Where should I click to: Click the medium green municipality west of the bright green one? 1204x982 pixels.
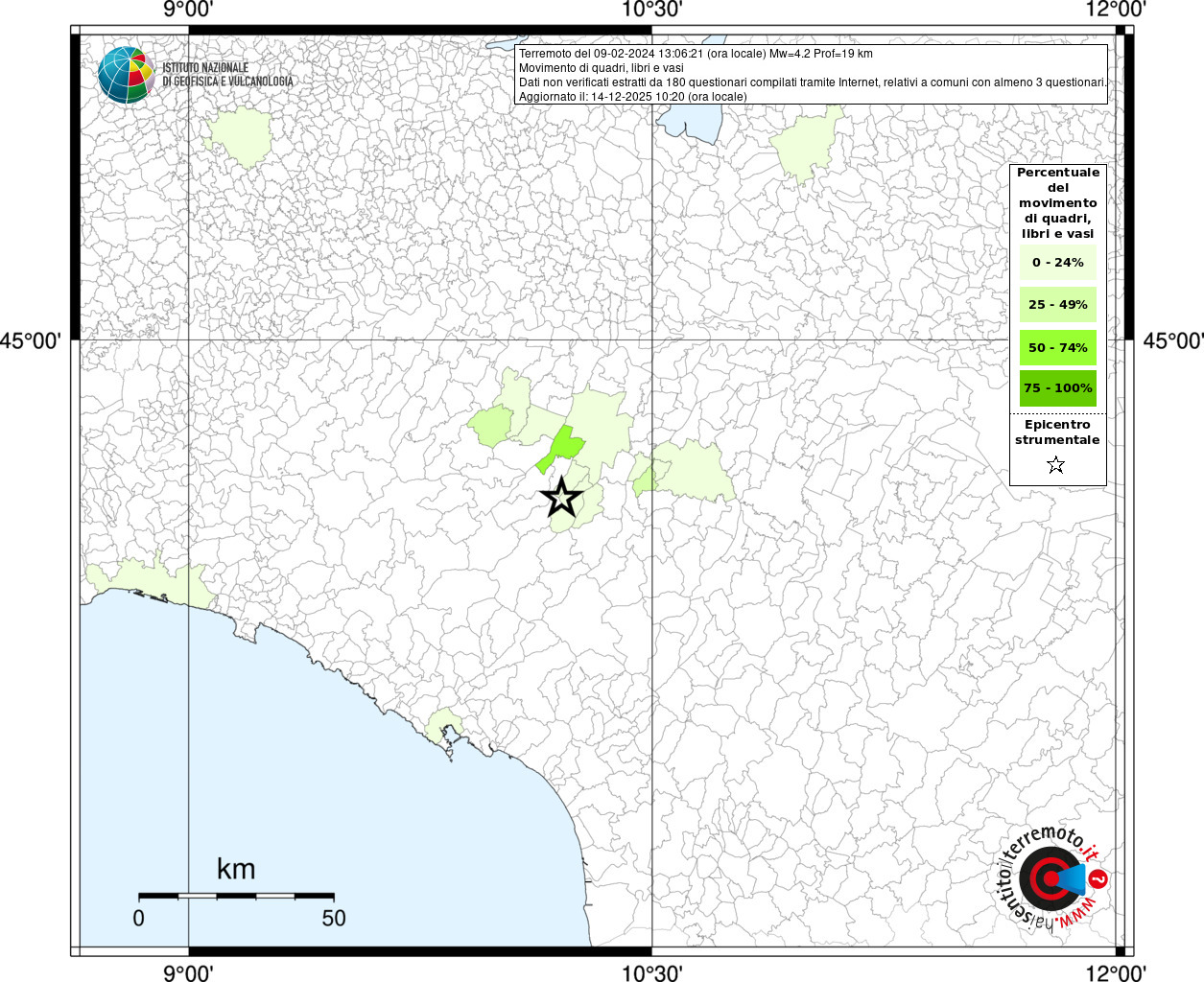[491, 426]
